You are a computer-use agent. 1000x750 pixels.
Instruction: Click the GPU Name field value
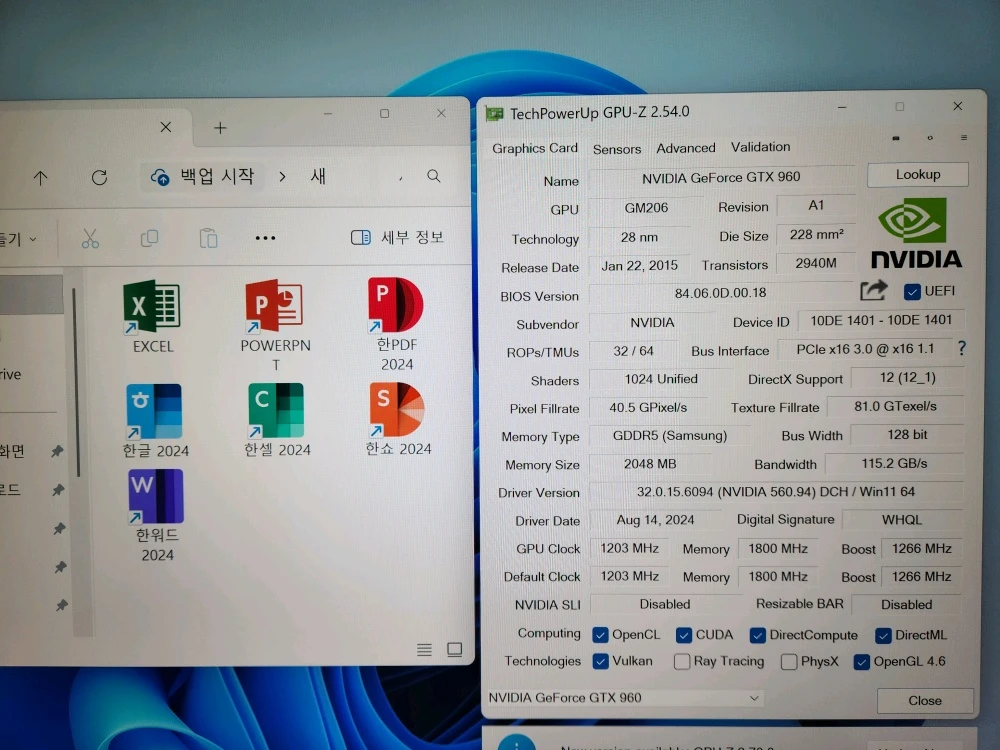click(x=721, y=177)
